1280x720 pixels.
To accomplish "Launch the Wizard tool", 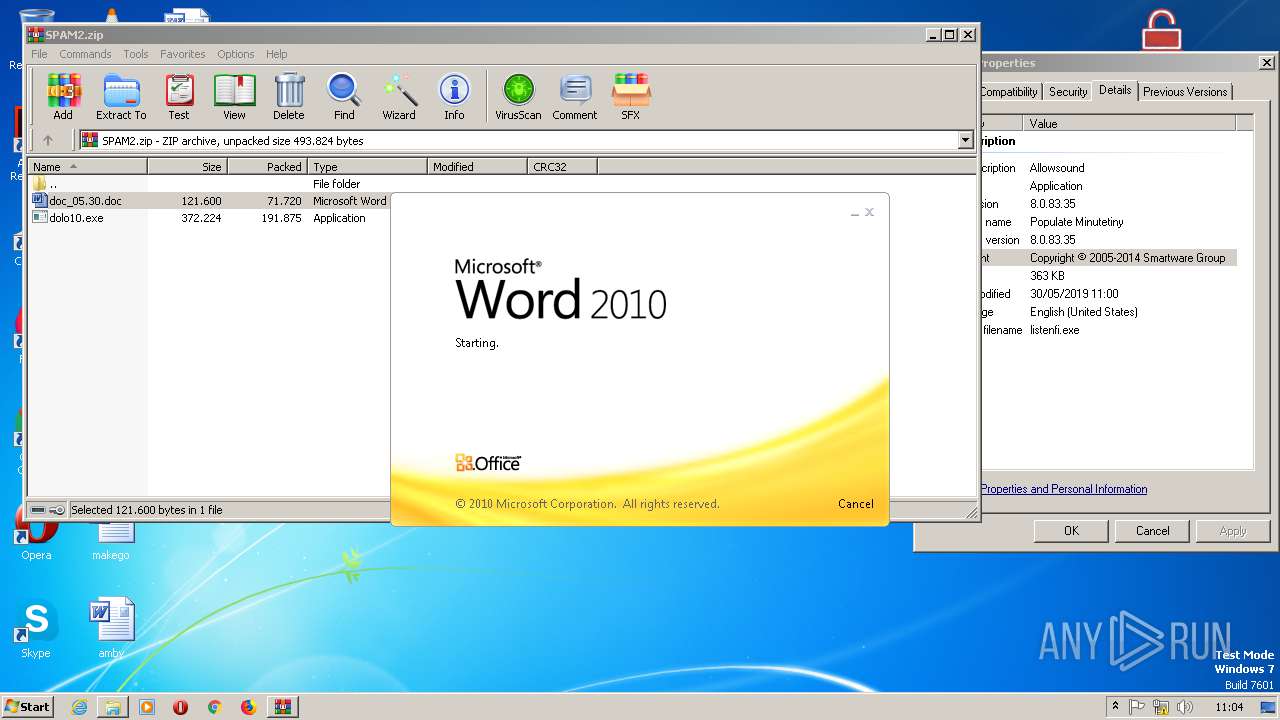I will point(399,96).
